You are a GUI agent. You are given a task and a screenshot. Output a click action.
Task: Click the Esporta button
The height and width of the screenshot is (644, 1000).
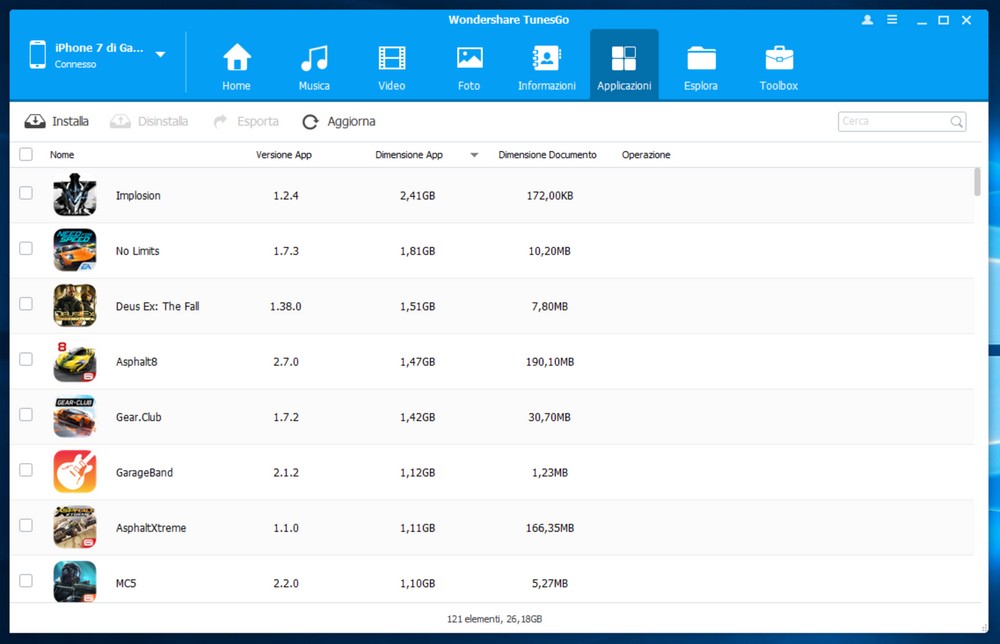click(246, 121)
